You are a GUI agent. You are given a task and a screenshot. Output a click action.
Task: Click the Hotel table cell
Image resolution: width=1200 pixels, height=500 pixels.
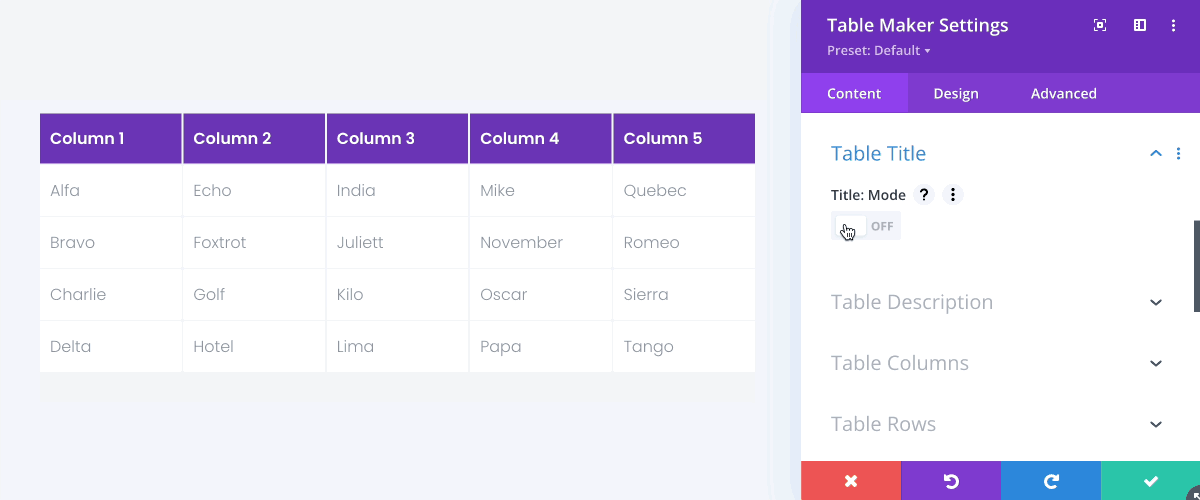254,347
